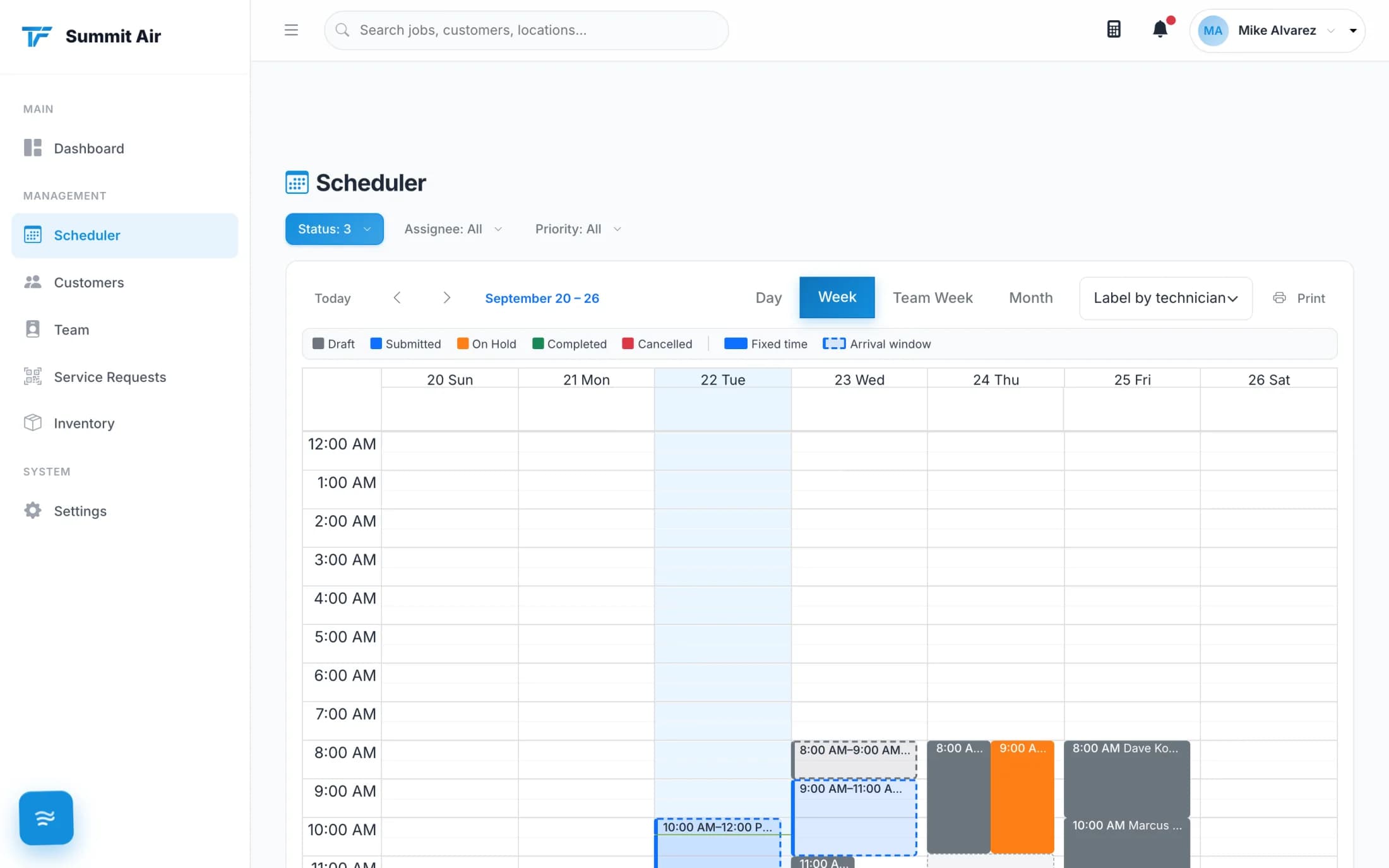
Task: Open the calculator icon in header
Action: (1114, 29)
